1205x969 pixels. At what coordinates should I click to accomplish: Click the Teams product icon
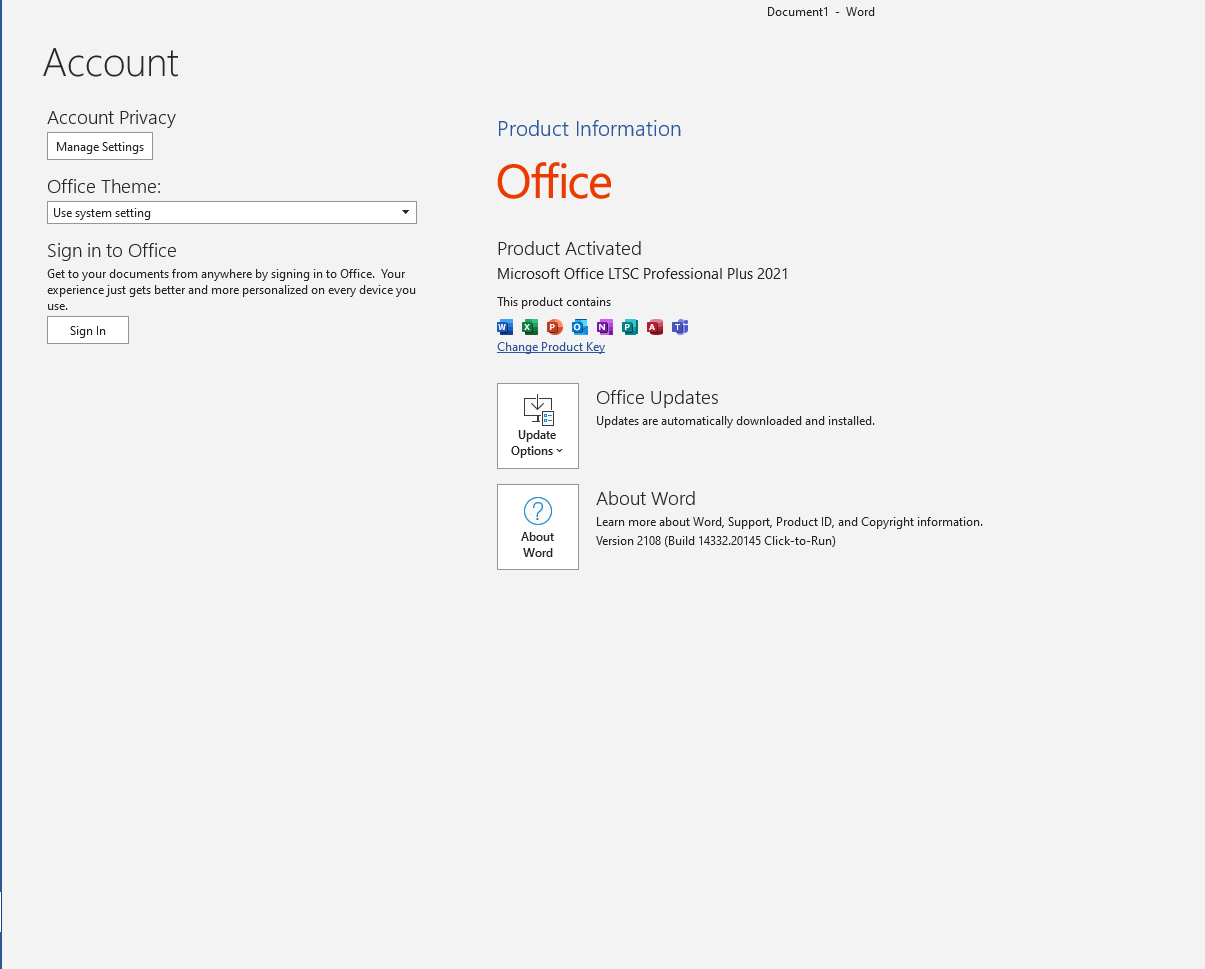pos(680,327)
